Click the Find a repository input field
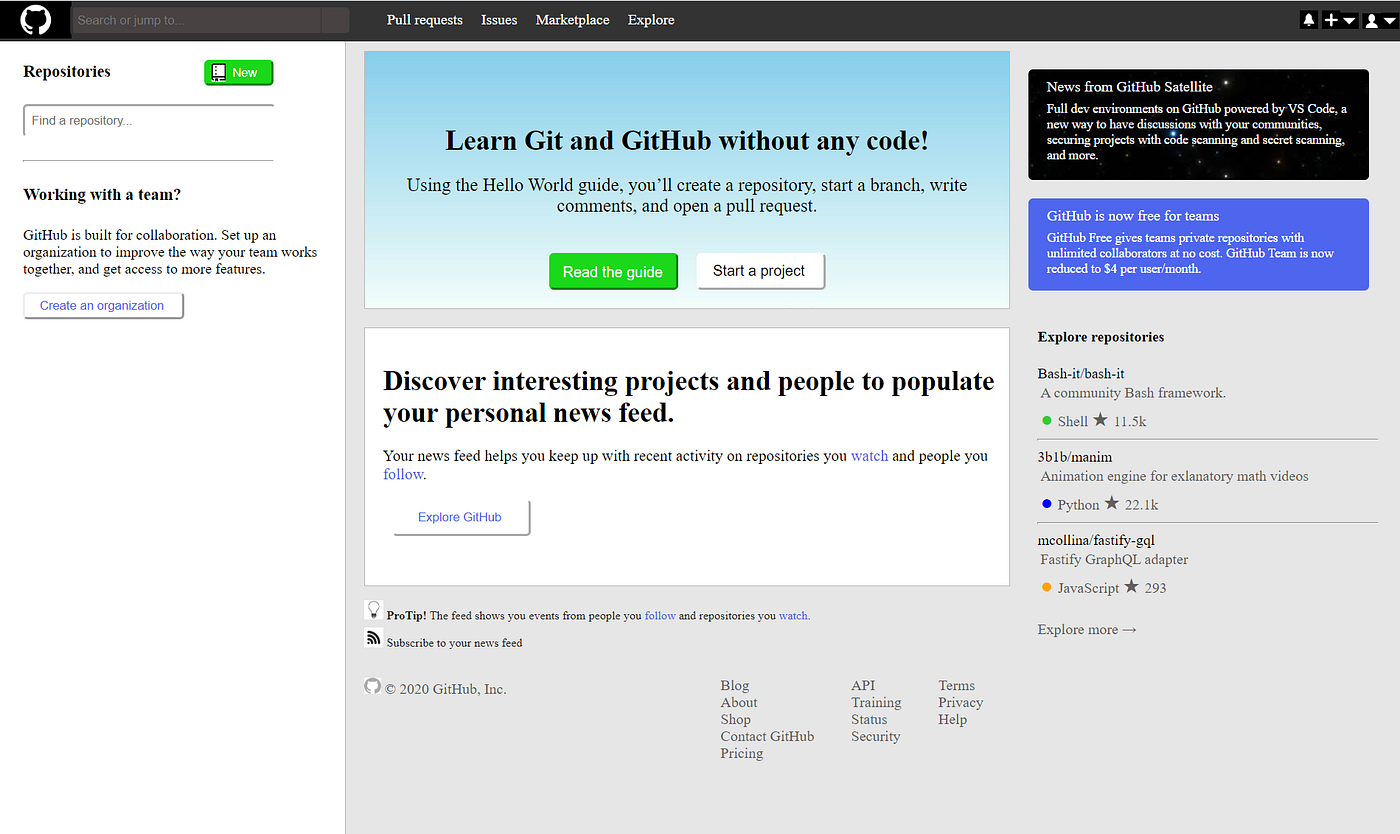The image size is (1400, 834). click(147, 120)
